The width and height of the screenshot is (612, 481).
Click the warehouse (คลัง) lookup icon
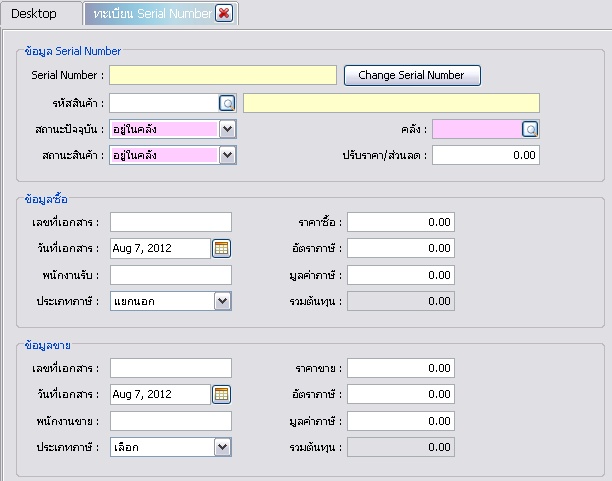coord(530,129)
